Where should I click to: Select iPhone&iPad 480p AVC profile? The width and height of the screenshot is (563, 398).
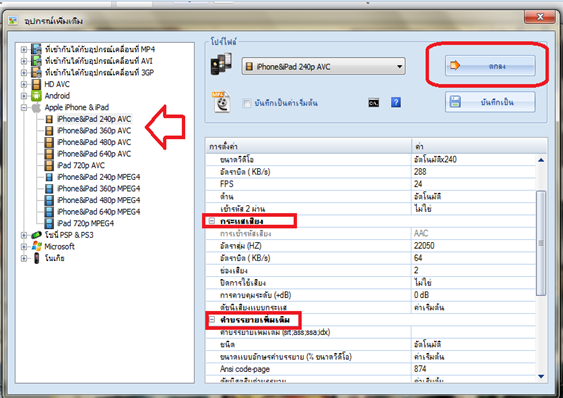[x=94, y=142]
